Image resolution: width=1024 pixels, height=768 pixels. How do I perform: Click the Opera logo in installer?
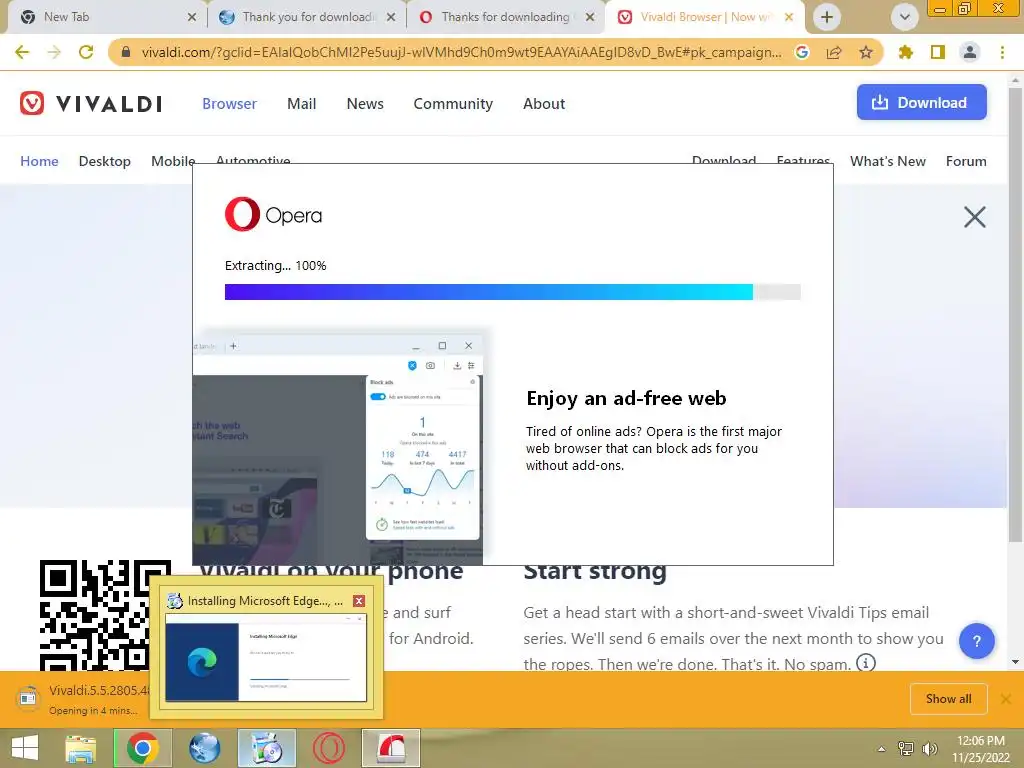[273, 214]
